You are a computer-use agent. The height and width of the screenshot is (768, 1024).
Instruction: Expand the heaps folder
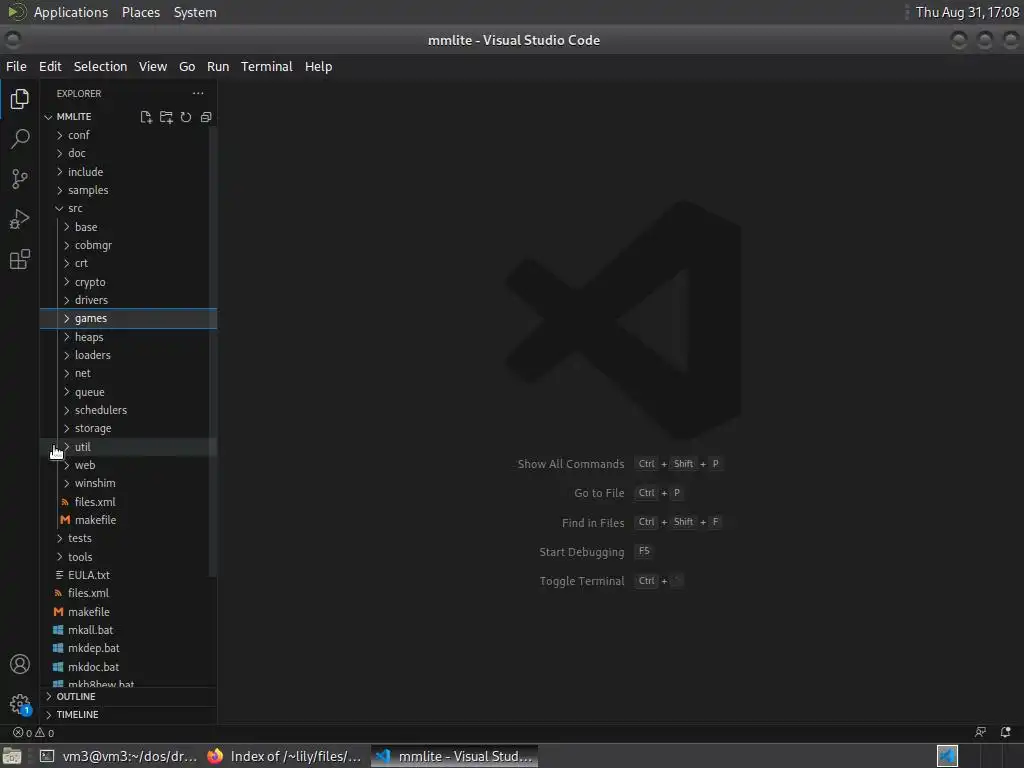(128, 337)
